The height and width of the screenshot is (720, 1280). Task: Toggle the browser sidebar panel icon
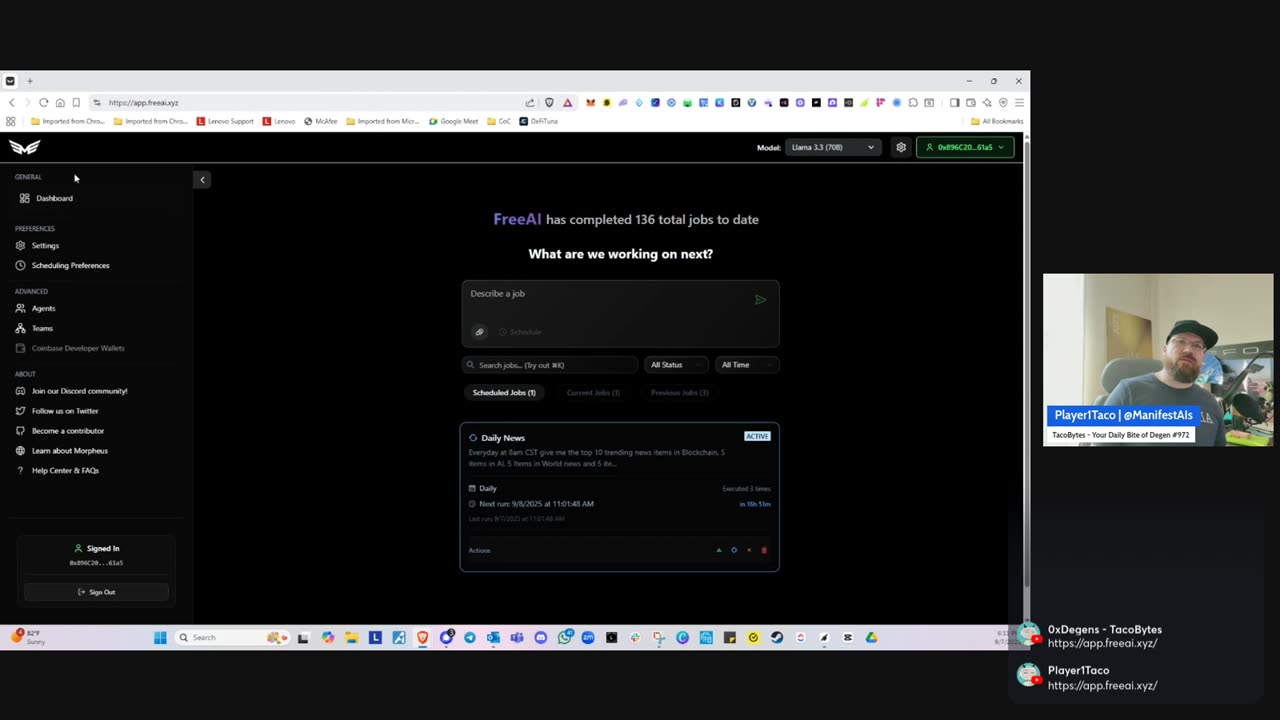(x=954, y=102)
